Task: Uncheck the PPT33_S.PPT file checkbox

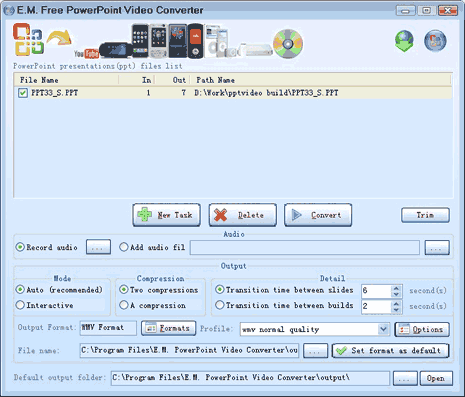Action: click(23, 93)
